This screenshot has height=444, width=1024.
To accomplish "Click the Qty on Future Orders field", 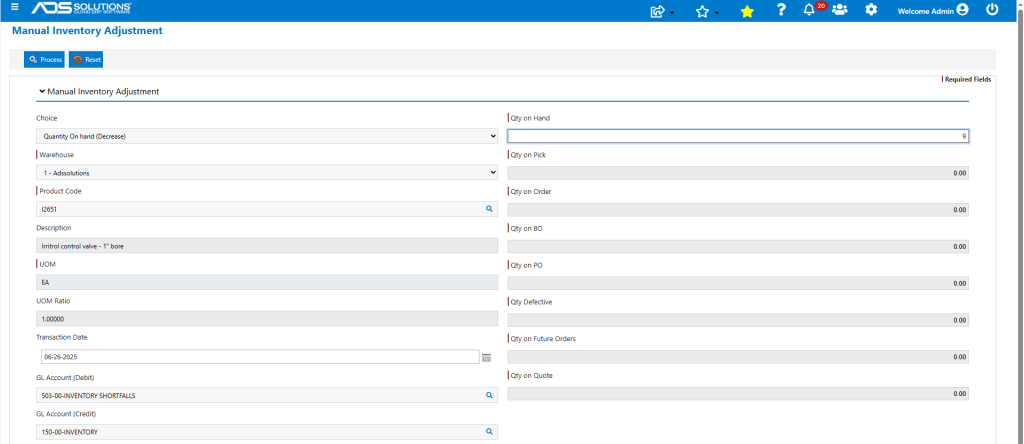I will 738,357.
